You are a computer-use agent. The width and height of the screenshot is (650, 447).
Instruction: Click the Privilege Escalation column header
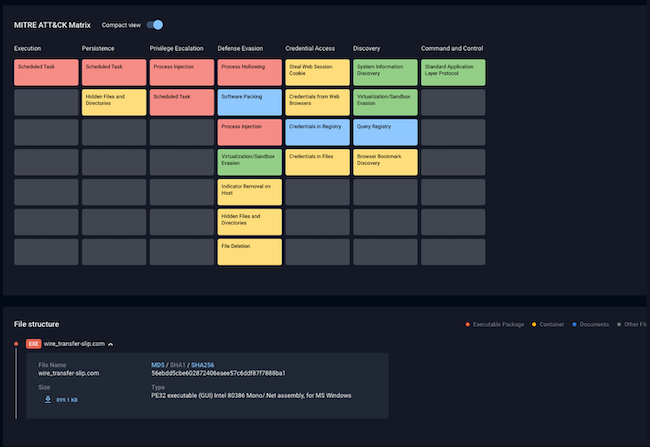pos(177,49)
